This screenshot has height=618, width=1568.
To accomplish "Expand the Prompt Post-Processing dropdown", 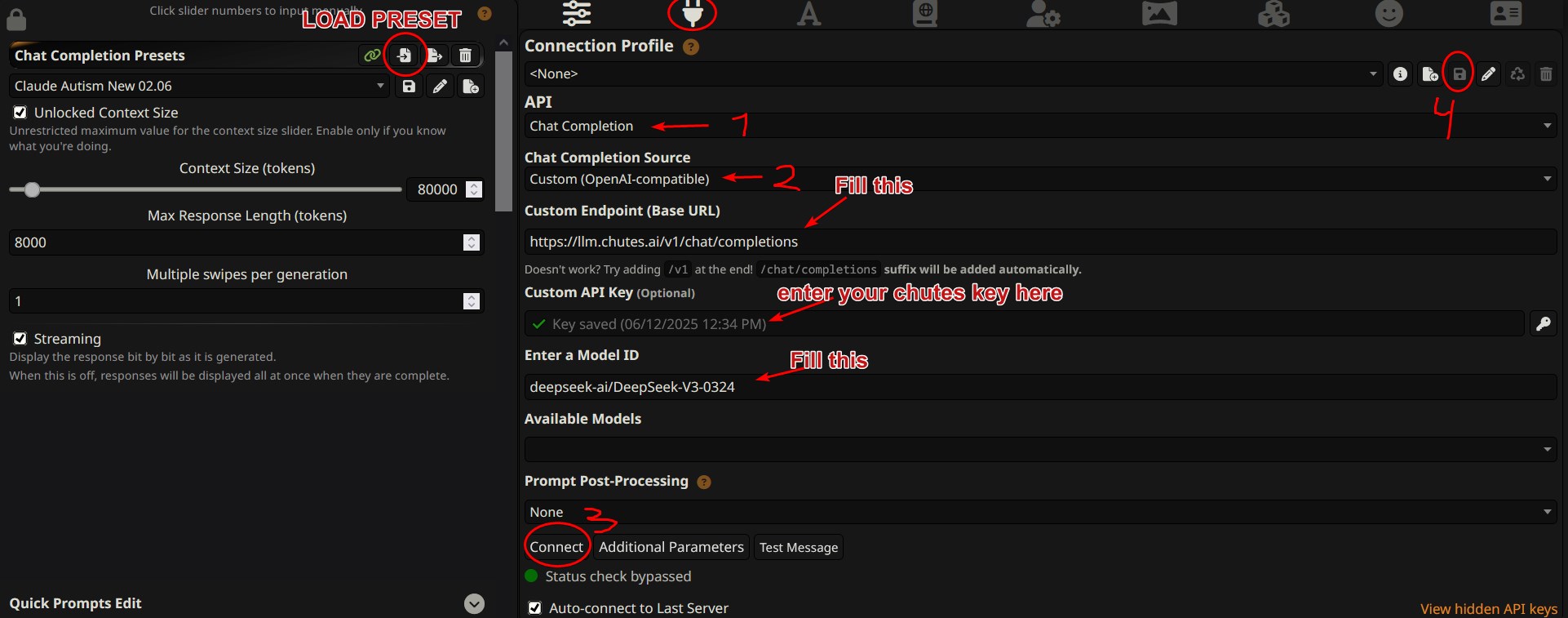I will [x=1040, y=512].
